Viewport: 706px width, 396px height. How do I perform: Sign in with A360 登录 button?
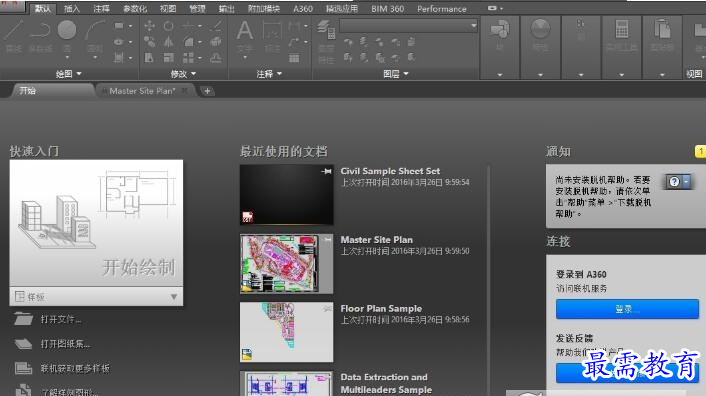tap(627, 309)
